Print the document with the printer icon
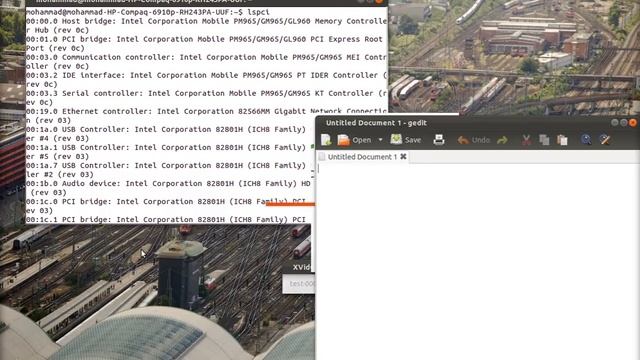The height and width of the screenshot is (360, 640). click(x=439, y=140)
